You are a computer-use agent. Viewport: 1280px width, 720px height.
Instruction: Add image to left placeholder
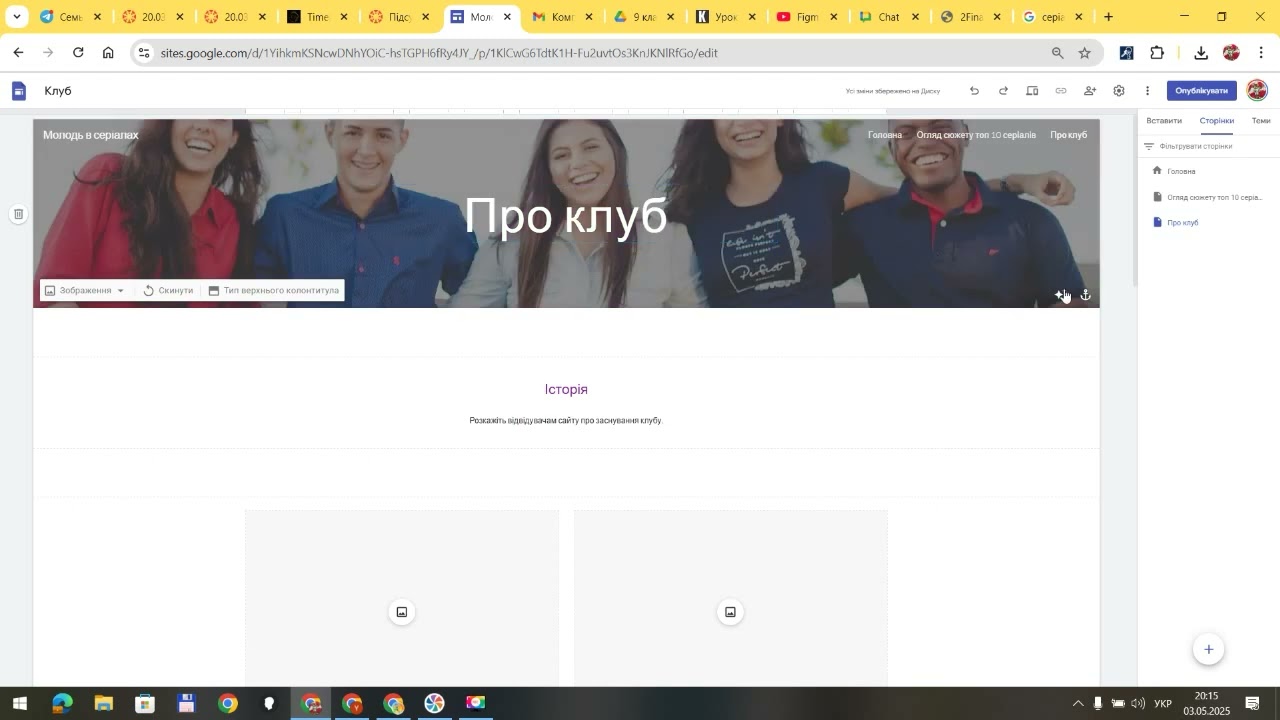[402, 612]
